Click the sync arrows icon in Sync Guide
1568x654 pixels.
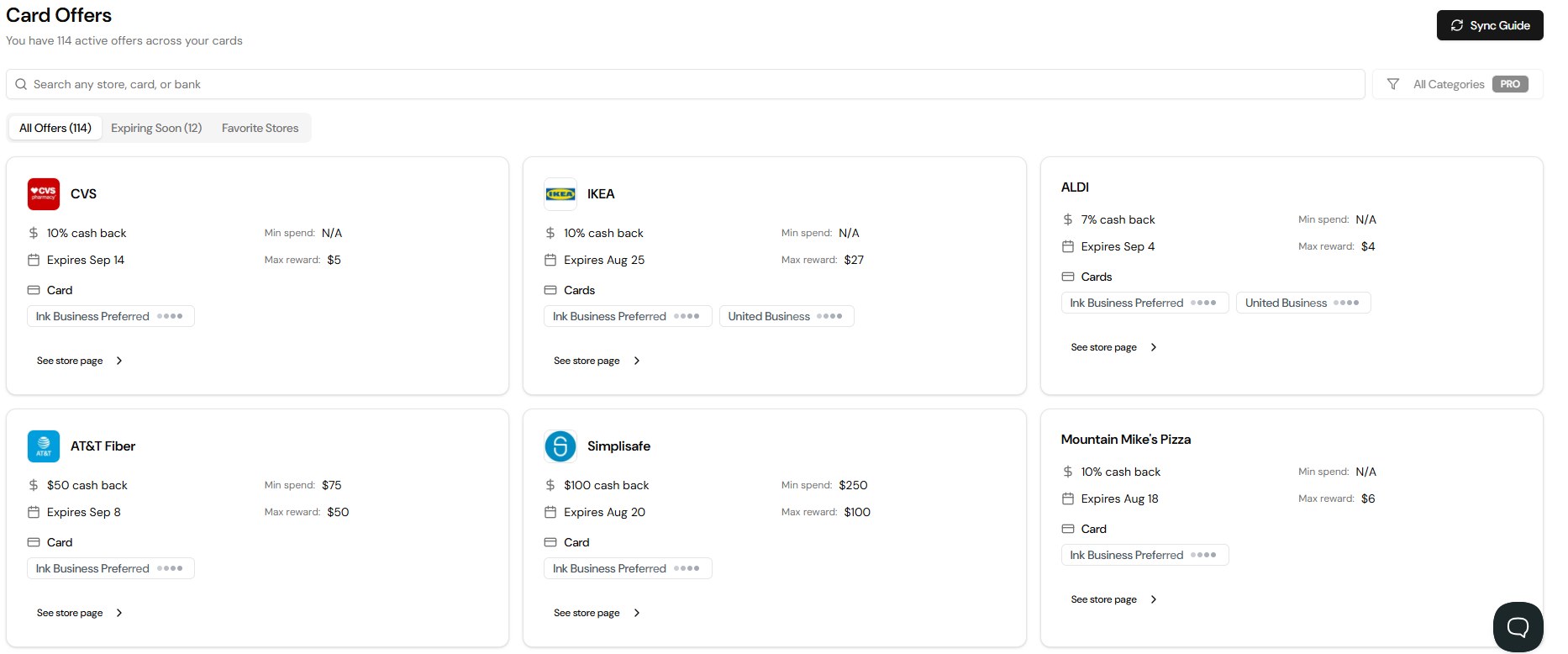click(1457, 25)
